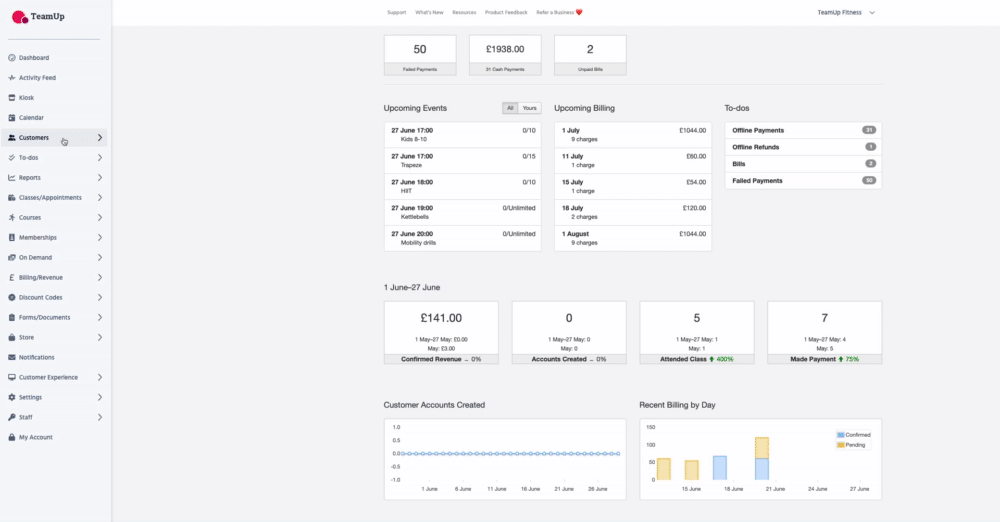1000x522 pixels.
Task: Select the Kiosk icon in sidebar
Action: (x=11, y=98)
